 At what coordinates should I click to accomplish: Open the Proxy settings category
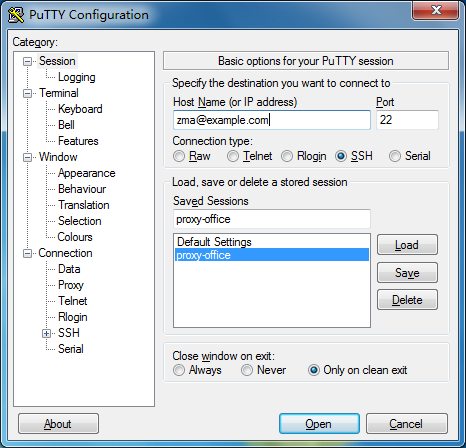click(x=71, y=285)
